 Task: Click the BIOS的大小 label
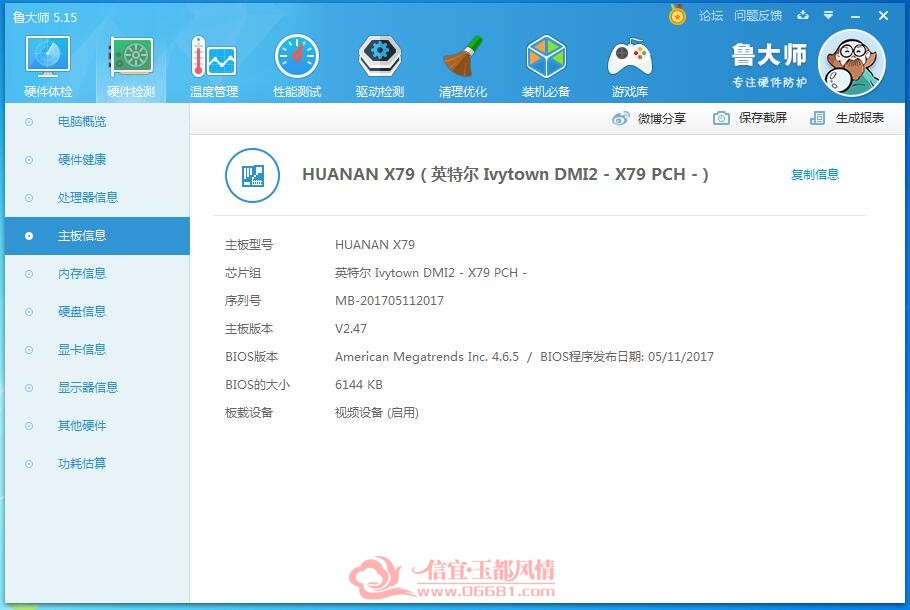257,384
